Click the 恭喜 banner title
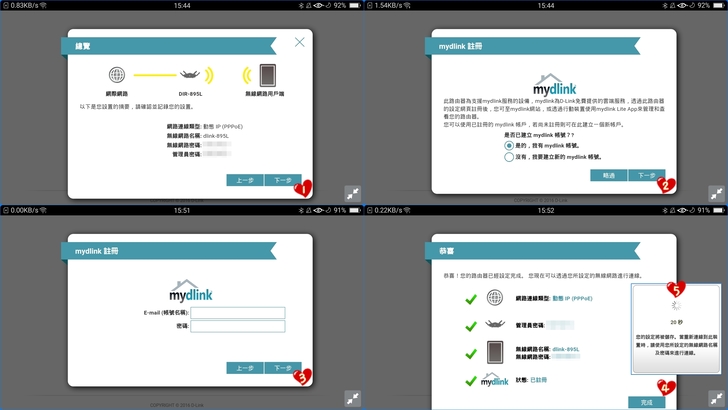Image resolution: width=728 pixels, height=410 pixels. point(446,251)
